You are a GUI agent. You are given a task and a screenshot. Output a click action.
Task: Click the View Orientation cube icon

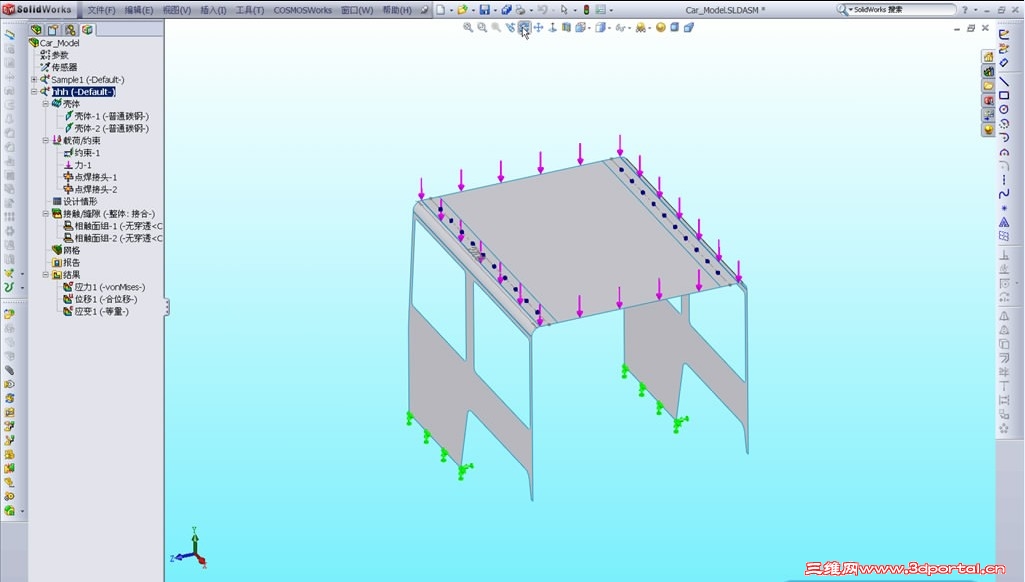(580, 27)
